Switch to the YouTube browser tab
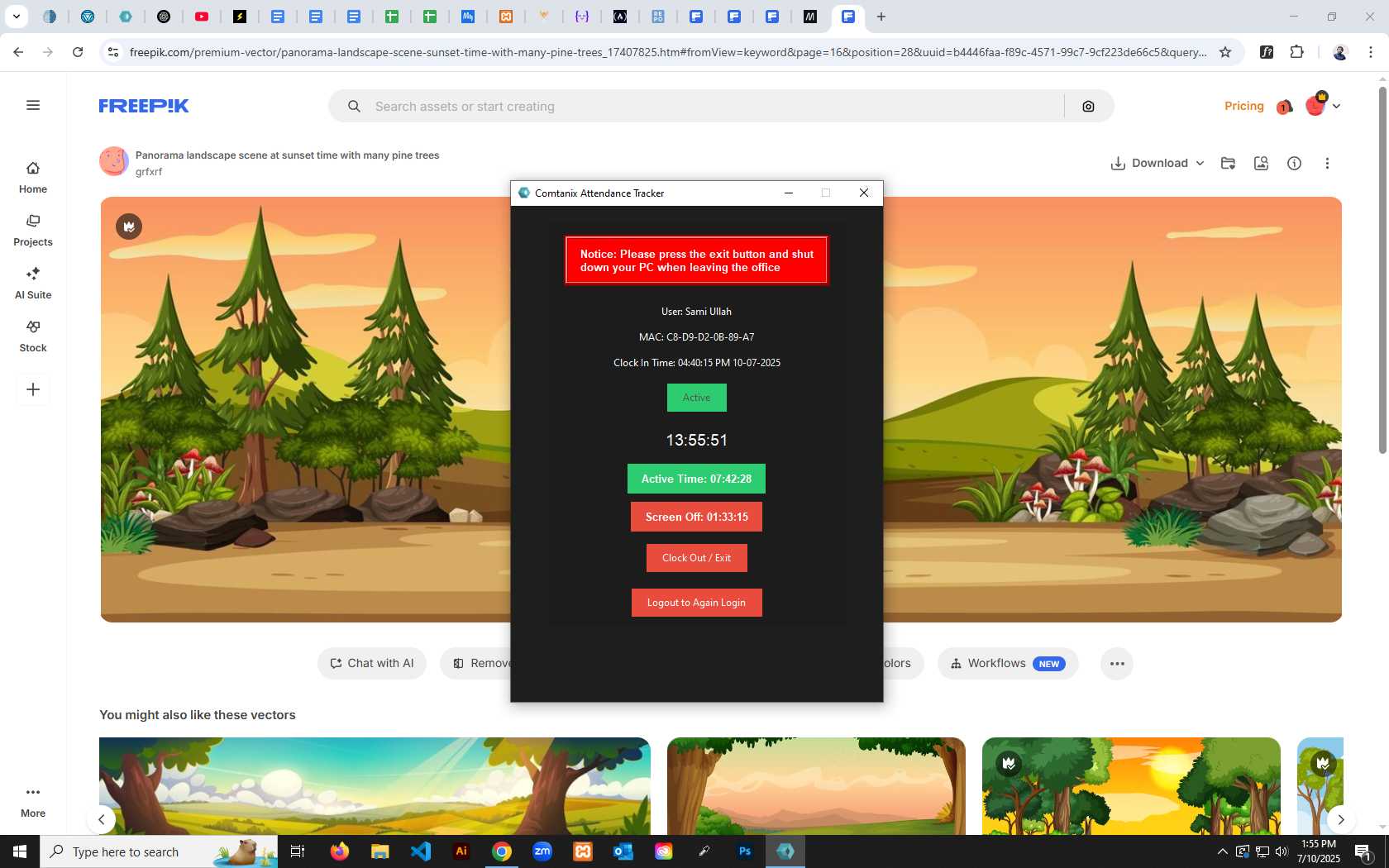Viewport: 1389px width, 868px height. coord(202,17)
